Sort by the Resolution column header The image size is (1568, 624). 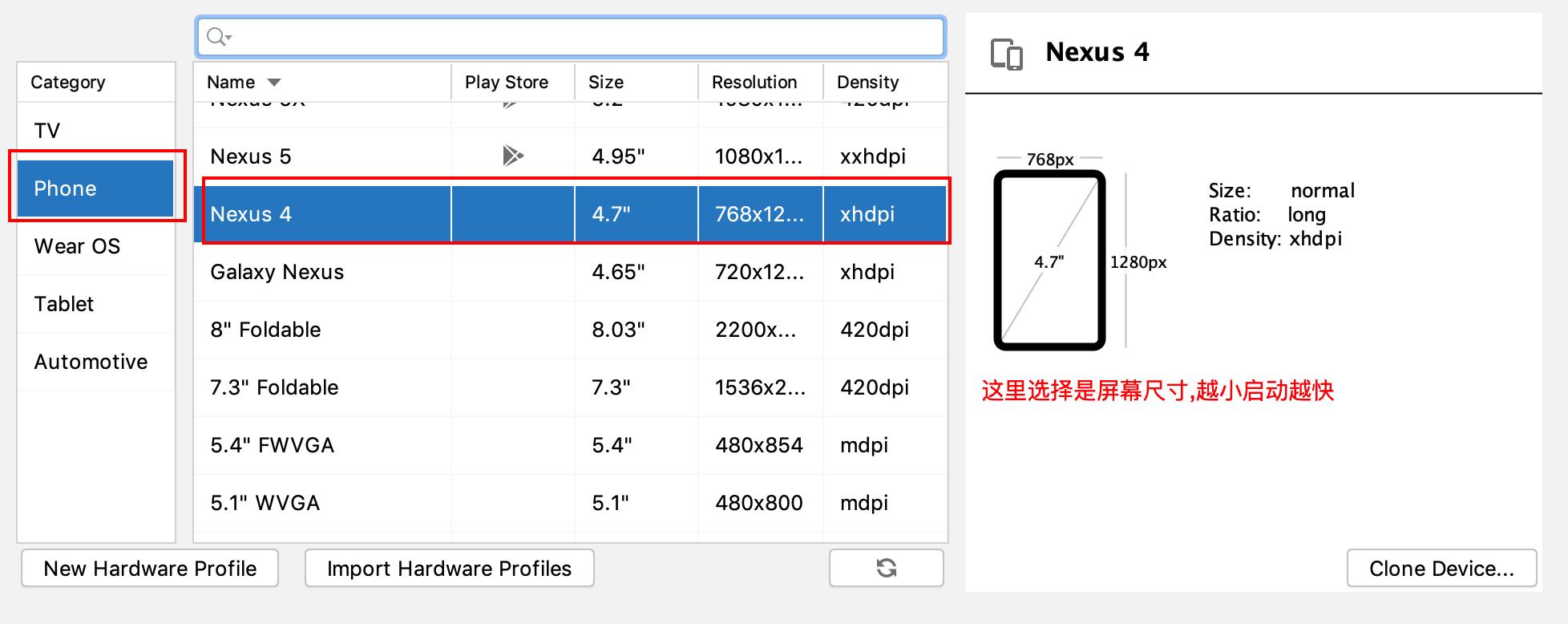pyautogui.click(x=761, y=82)
